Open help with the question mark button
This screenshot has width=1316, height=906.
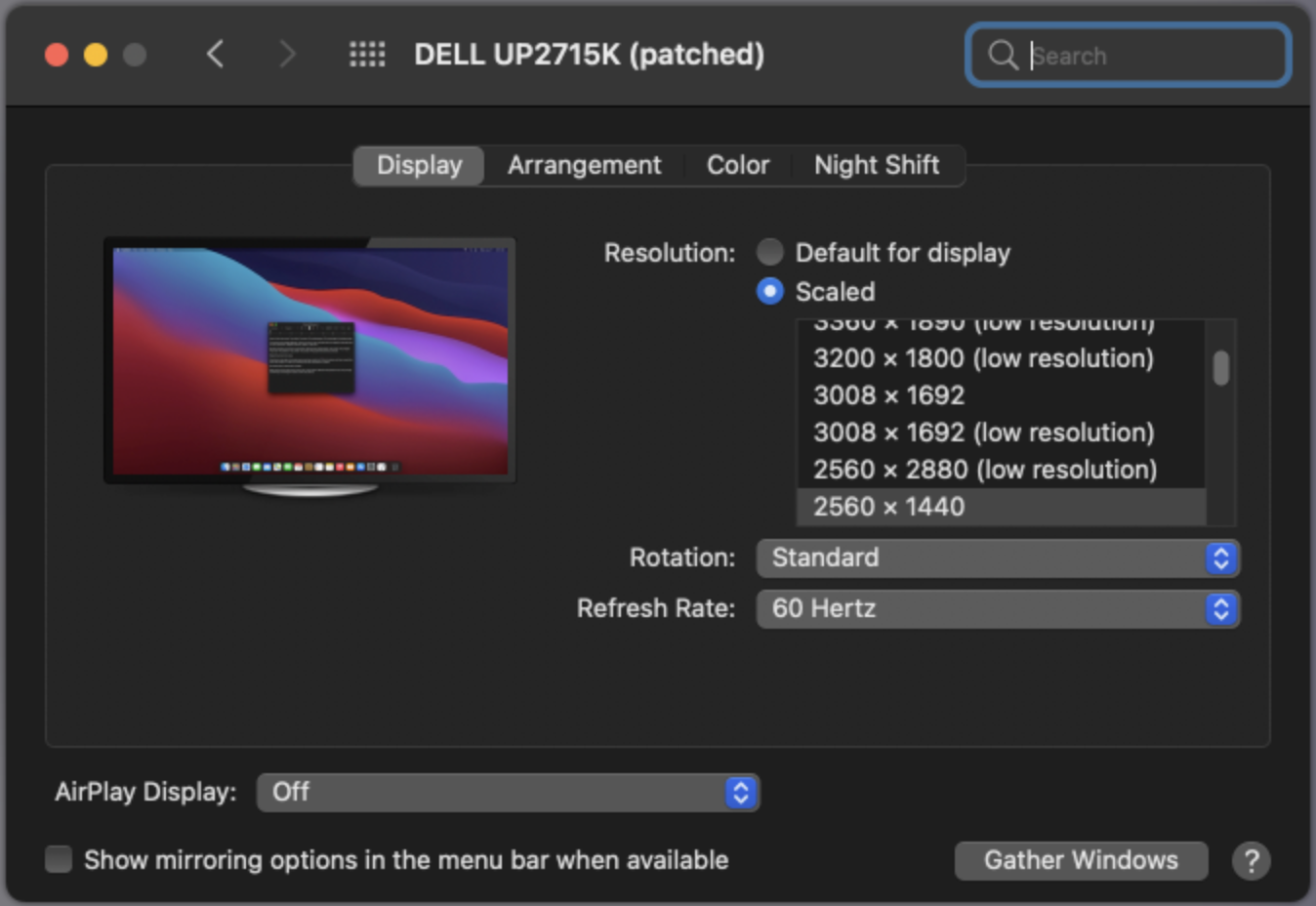[1251, 861]
